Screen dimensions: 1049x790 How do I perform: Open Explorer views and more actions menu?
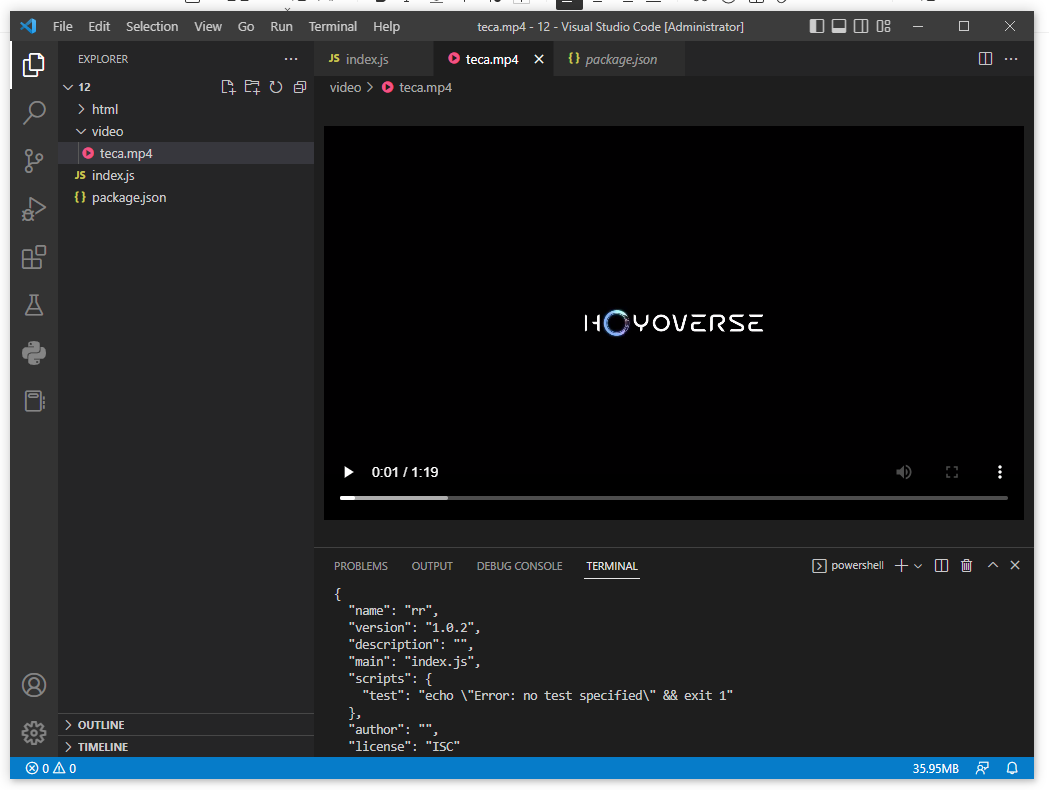pyautogui.click(x=291, y=59)
